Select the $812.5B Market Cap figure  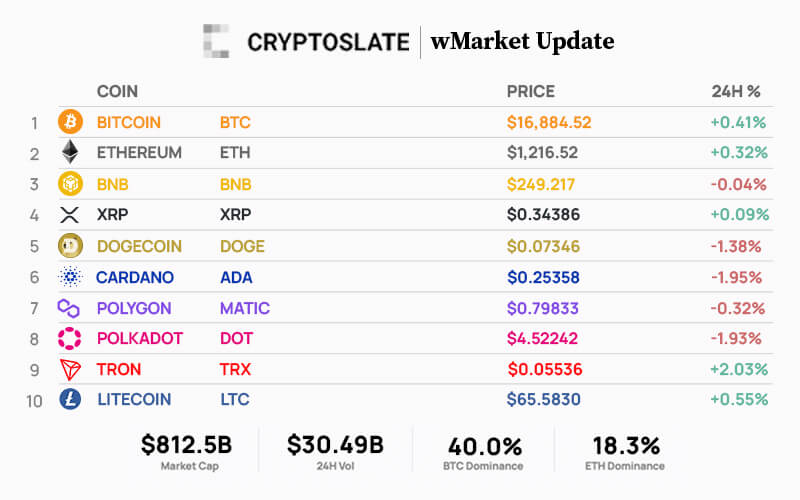187,445
